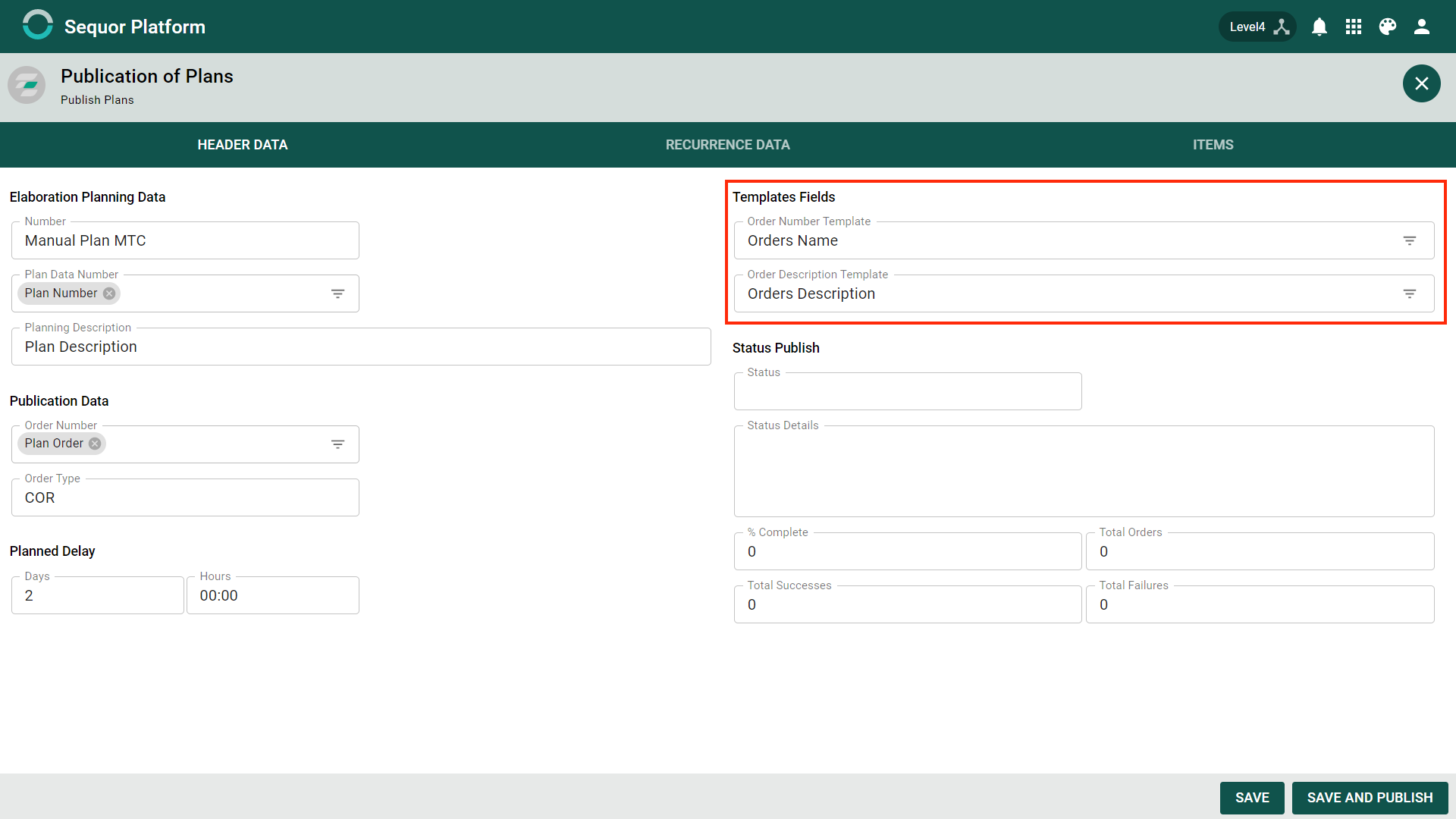Click the Total Failures field
The height and width of the screenshot is (819, 1456).
point(1260,604)
